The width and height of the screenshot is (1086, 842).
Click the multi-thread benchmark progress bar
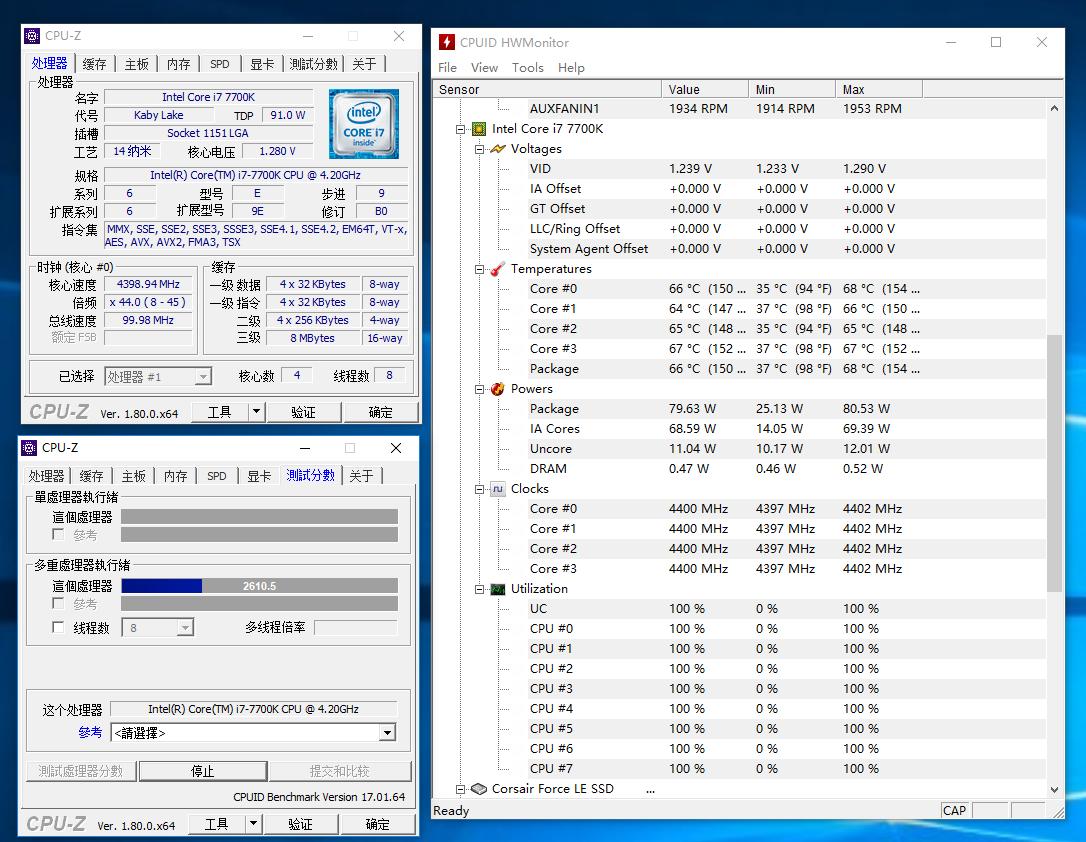259,586
